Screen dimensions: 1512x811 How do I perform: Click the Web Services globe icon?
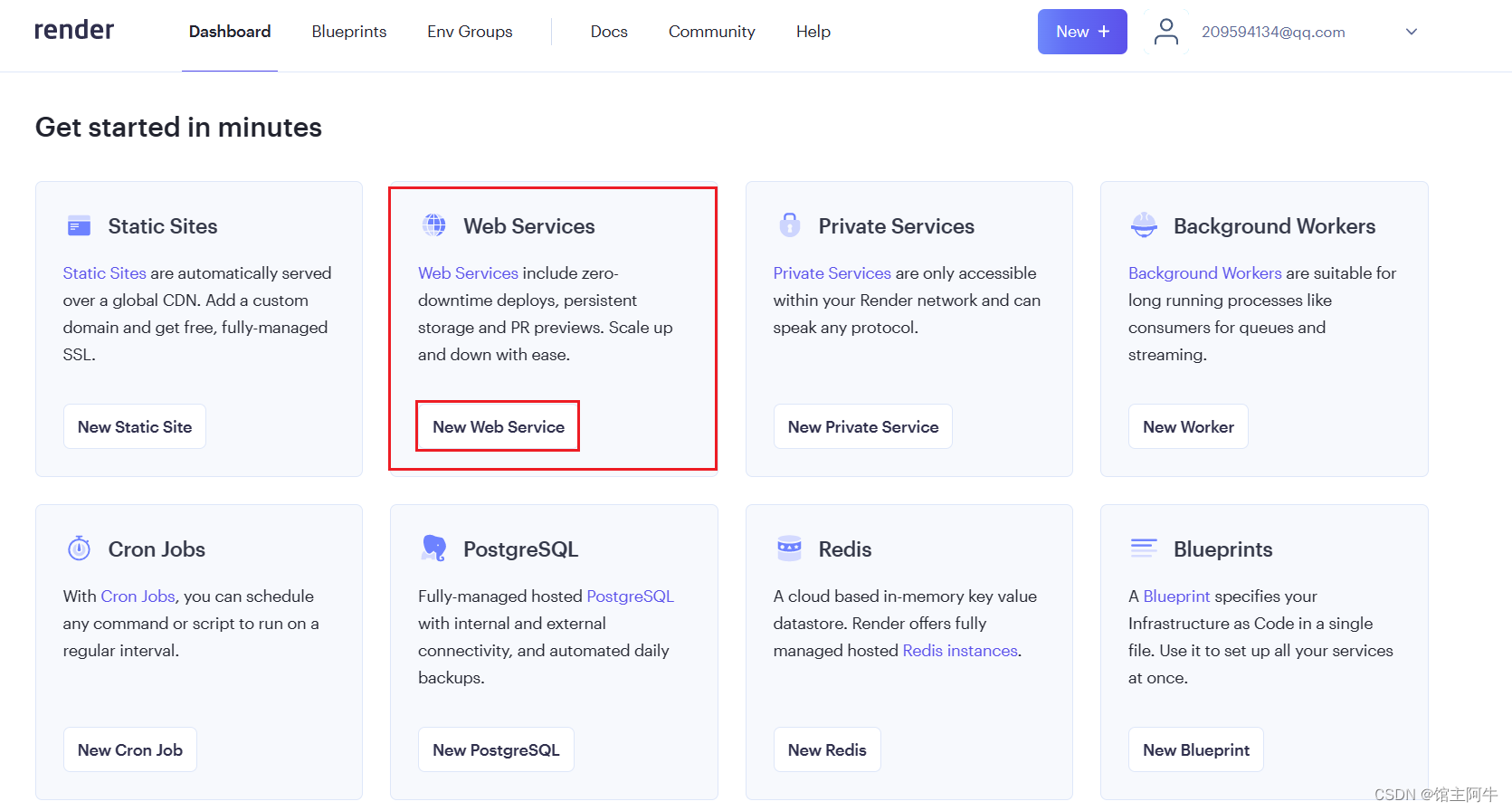[434, 225]
